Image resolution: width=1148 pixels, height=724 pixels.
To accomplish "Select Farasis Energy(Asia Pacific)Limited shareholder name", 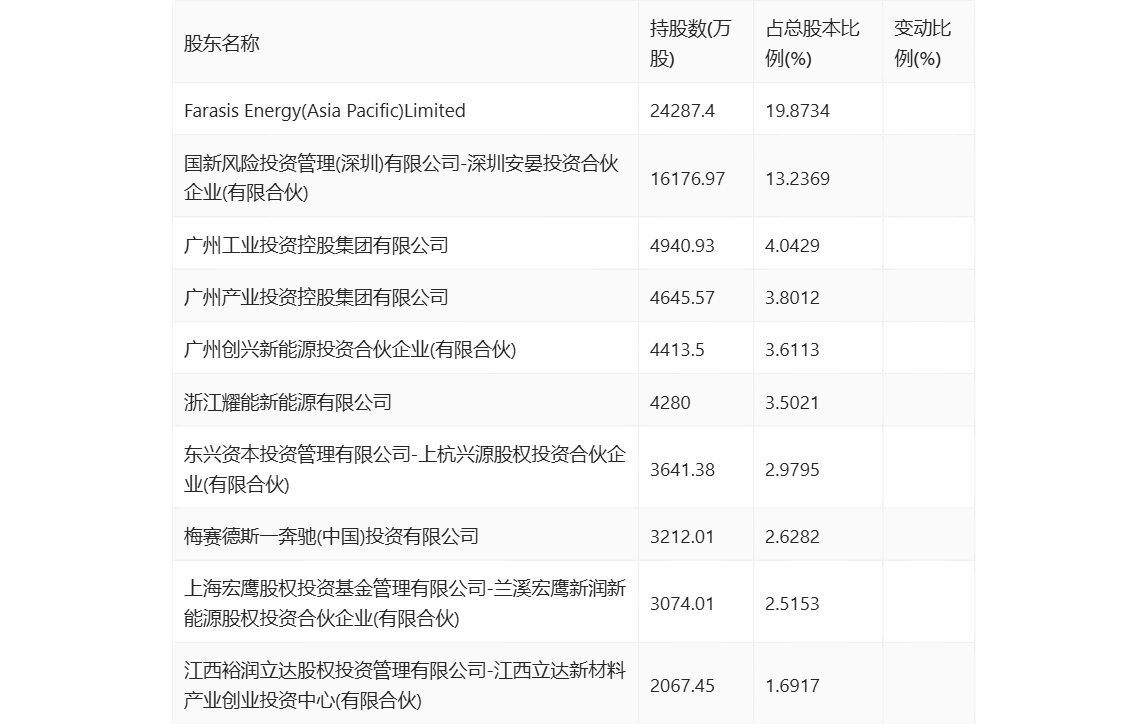I will [324, 111].
